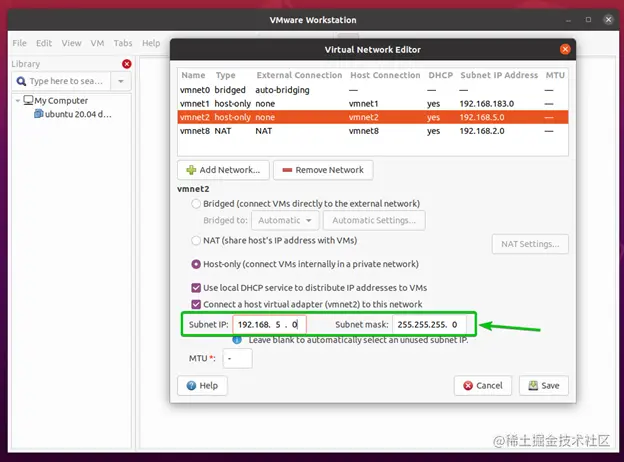624x462 pixels.
Task: Select the Bridged radio button
Action: (x=196, y=204)
